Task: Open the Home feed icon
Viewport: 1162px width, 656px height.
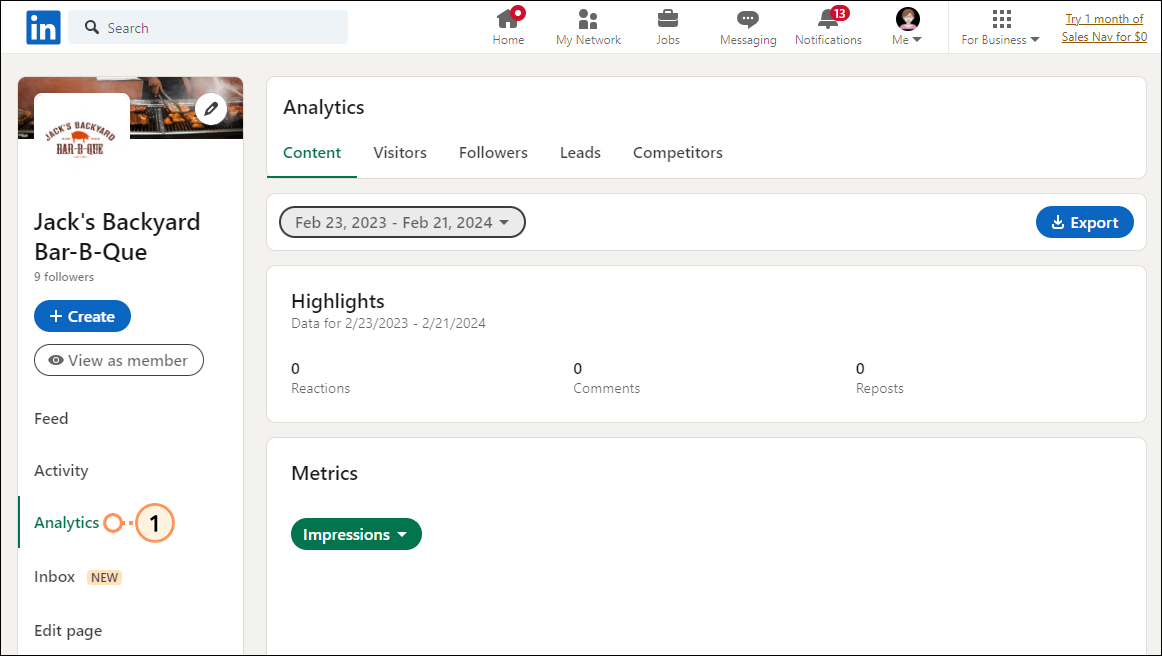Action: click(x=508, y=18)
